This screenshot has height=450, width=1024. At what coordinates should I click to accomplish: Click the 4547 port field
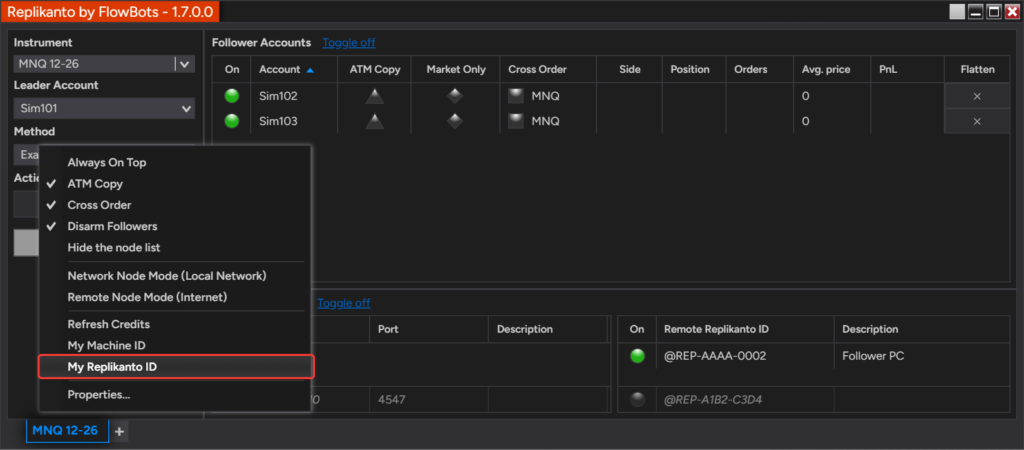pyautogui.click(x=428, y=399)
